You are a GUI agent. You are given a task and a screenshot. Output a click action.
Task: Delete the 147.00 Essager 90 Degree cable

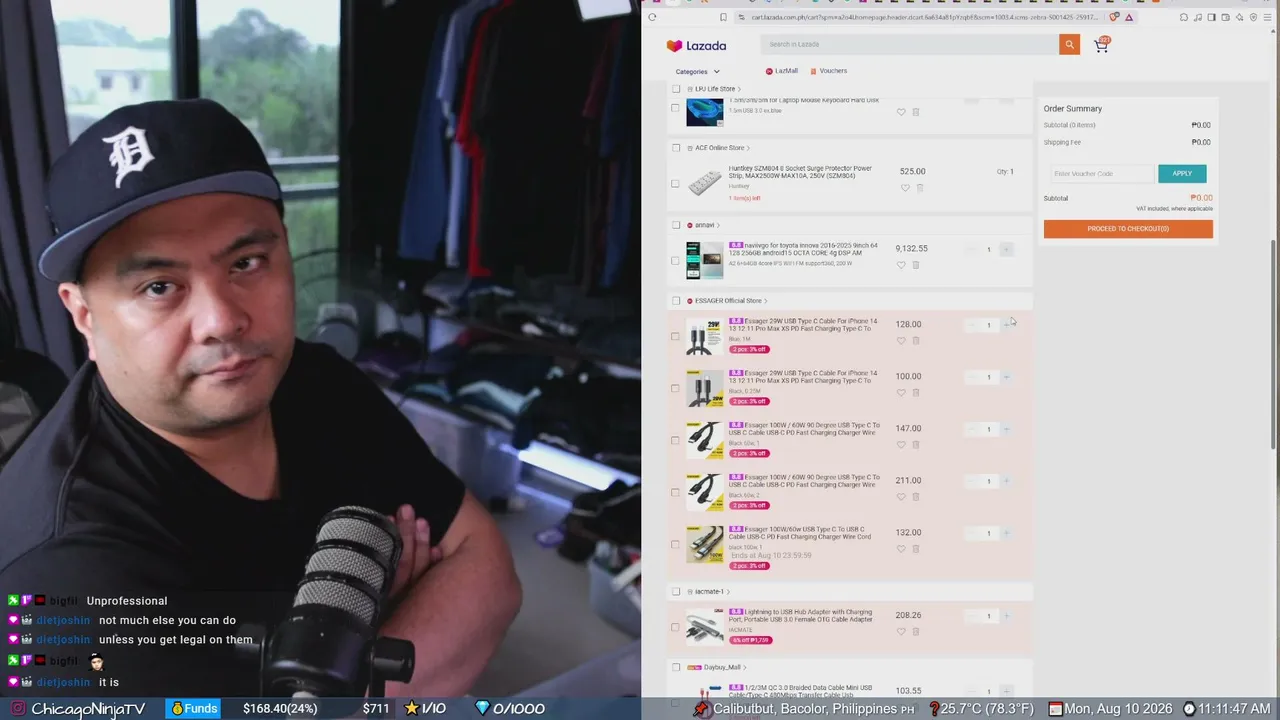point(916,445)
